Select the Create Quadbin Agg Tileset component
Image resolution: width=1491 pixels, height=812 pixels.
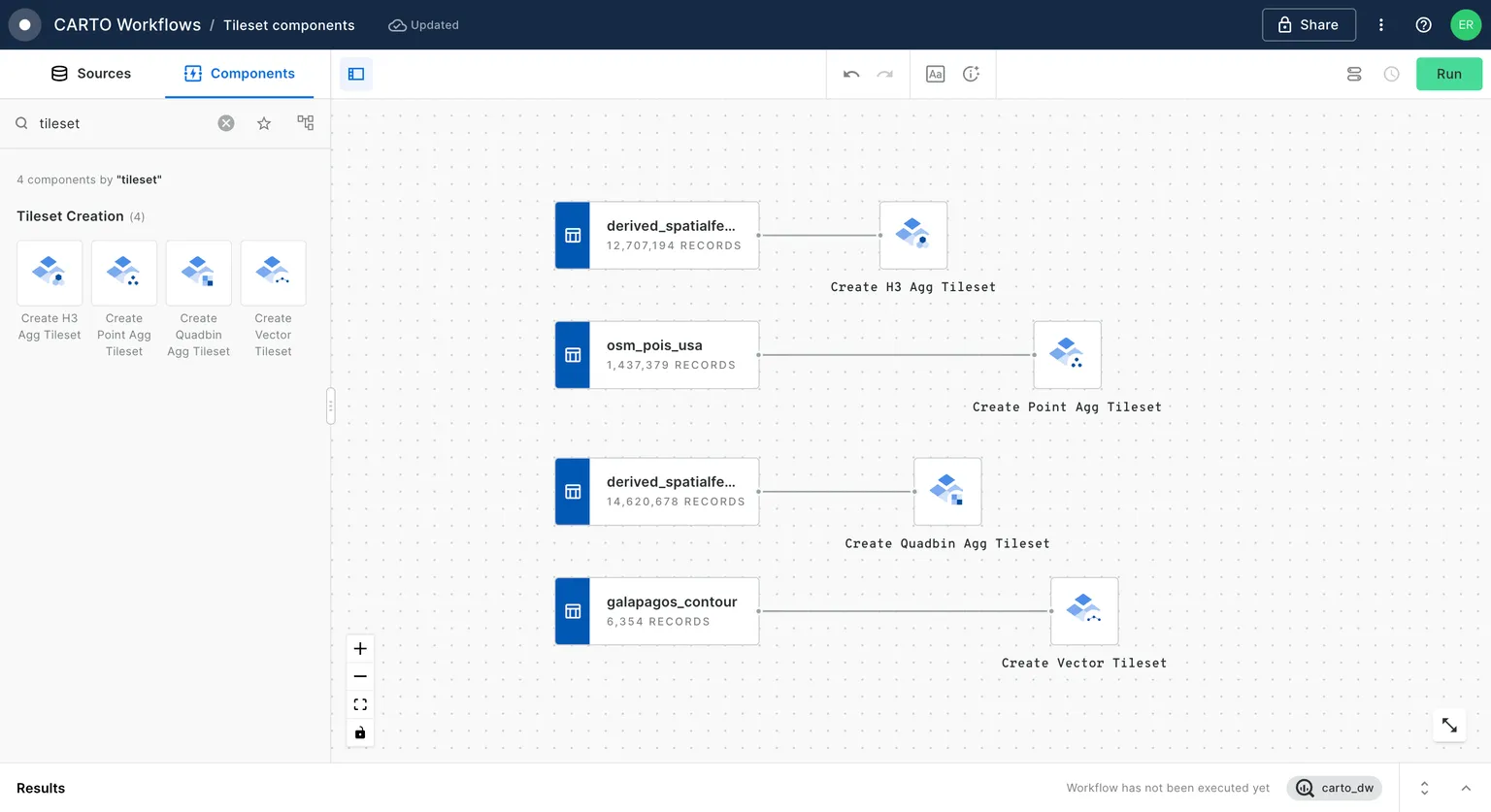point(198,273)
